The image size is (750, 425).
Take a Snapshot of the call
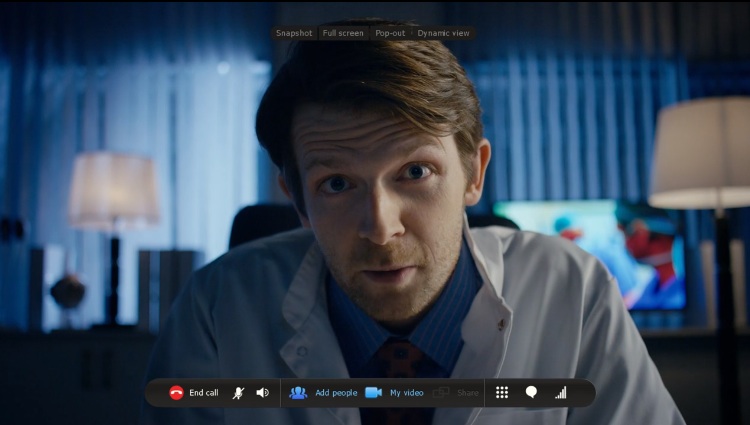294,33
